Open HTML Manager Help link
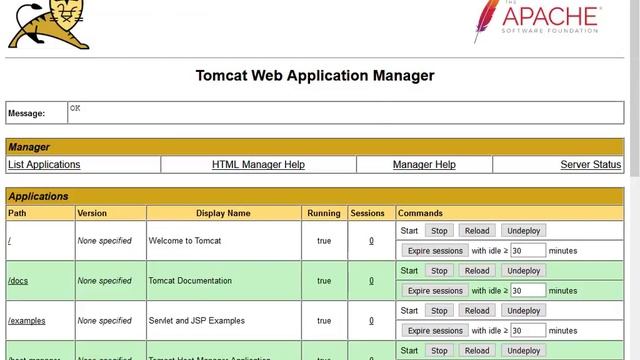 tap(258, 164)
